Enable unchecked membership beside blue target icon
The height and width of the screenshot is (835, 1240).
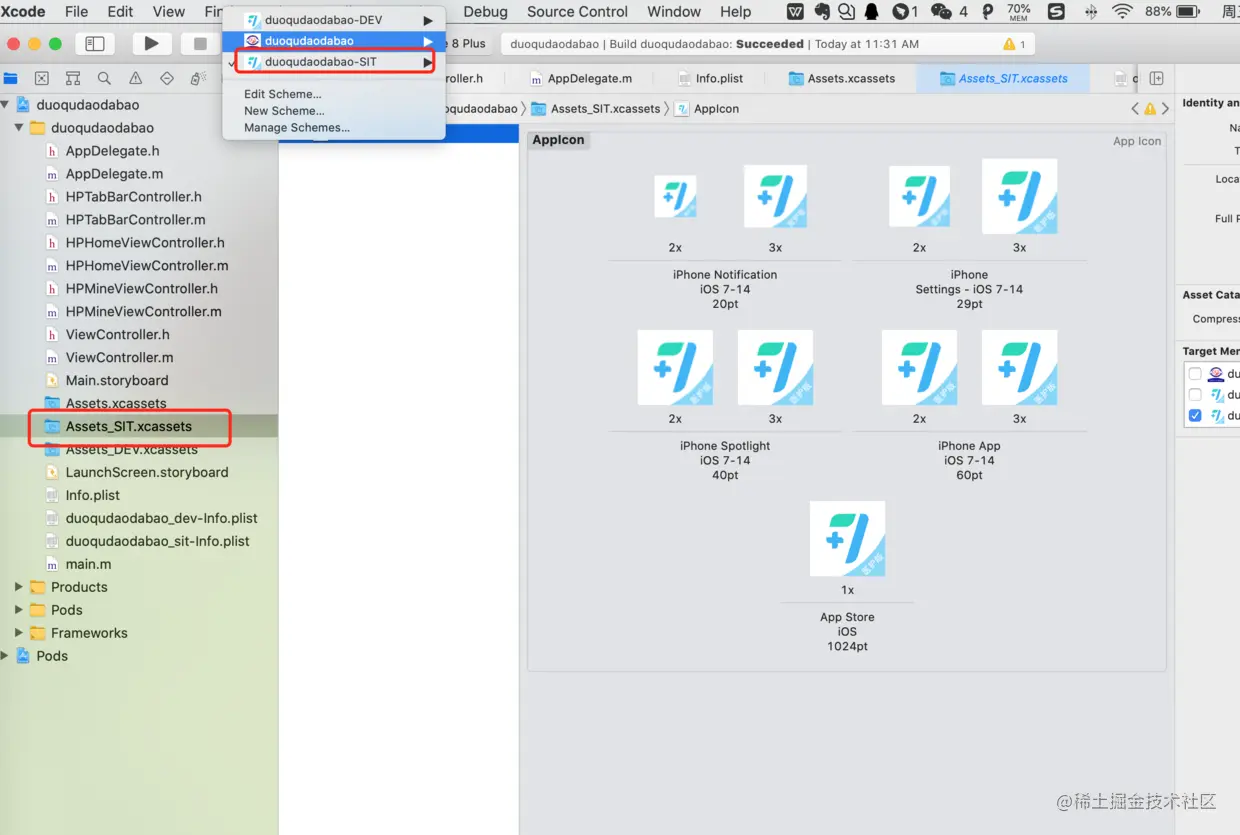1195,395
